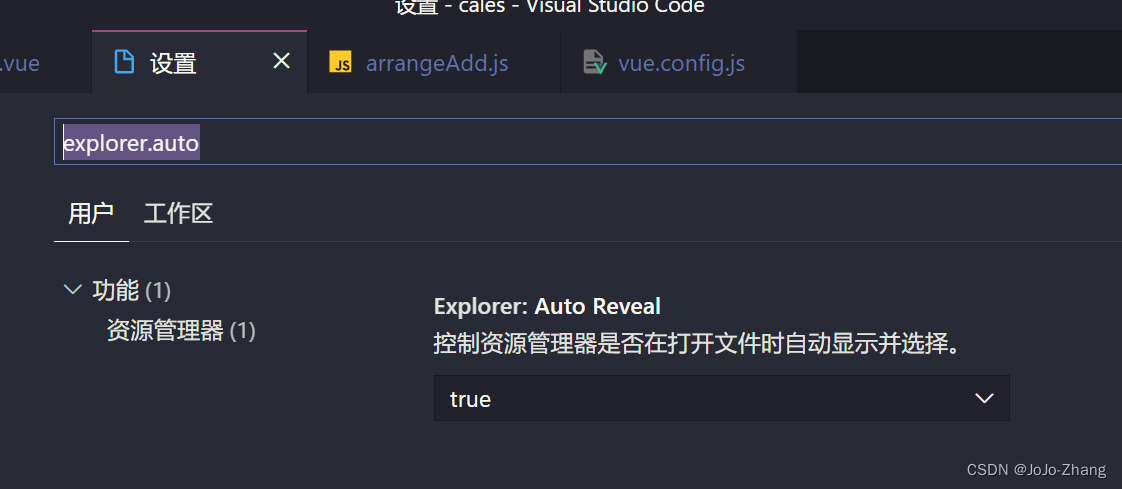Viewport: 1122px width, 489px height.
Task: Close the 设置 settings tab
Action: 282,62
